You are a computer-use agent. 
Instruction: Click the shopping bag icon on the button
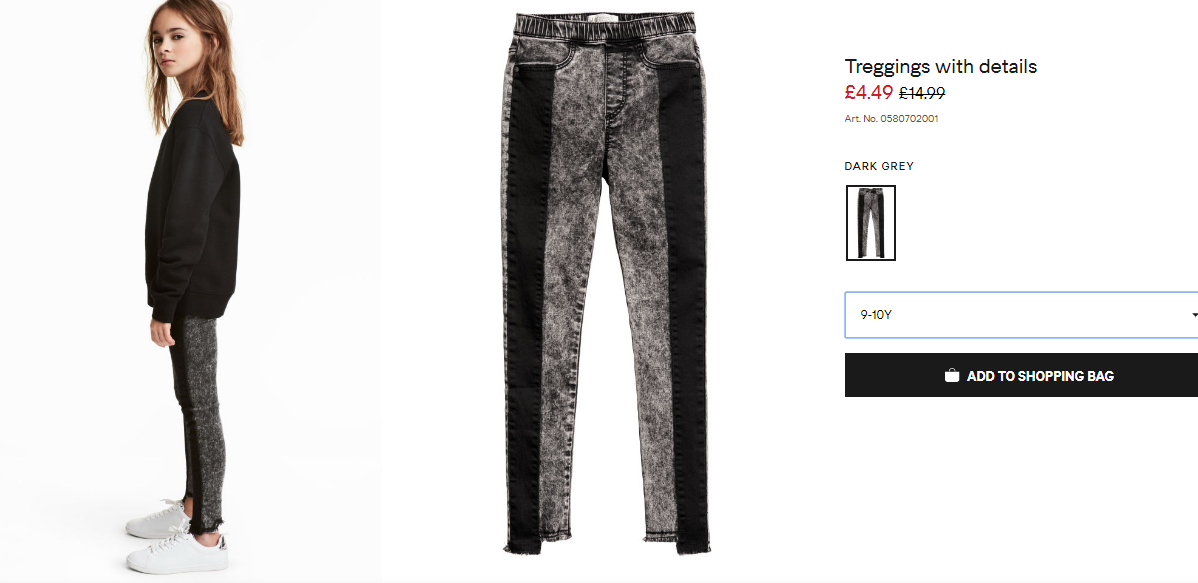click(x=951, y=375)
